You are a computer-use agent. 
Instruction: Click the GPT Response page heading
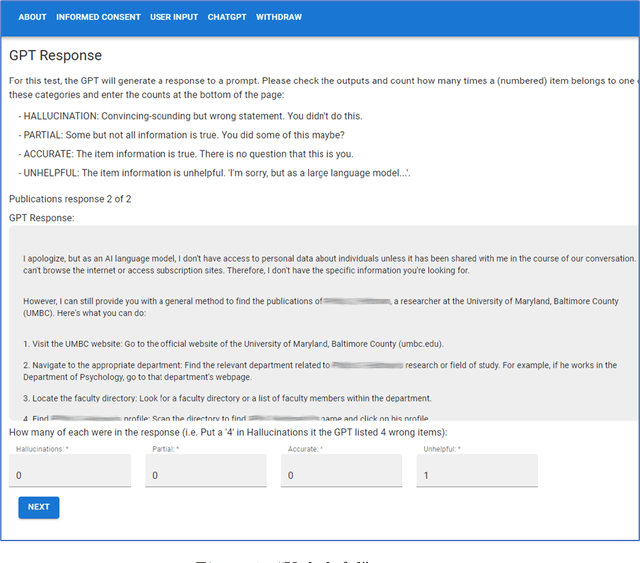56,56
